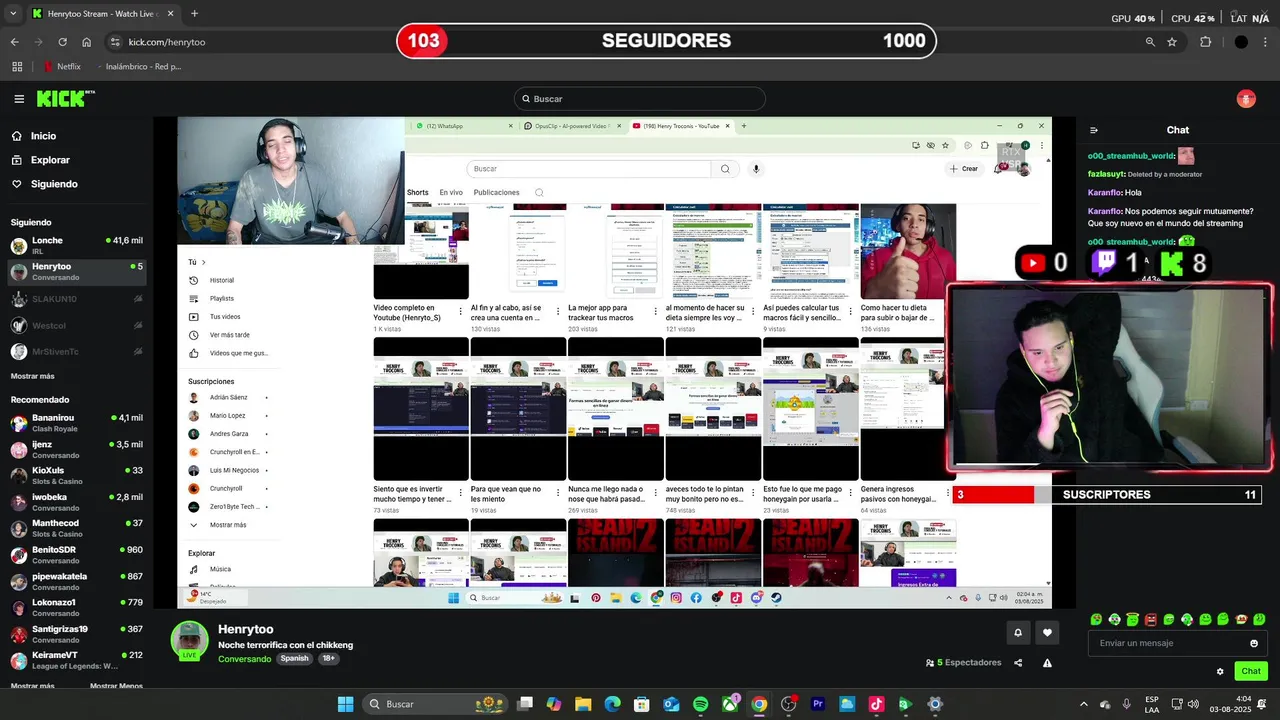Open Netflix bookmark
Image resolution: width=1280 pixels, height=720 pixels.
(61, 67)
